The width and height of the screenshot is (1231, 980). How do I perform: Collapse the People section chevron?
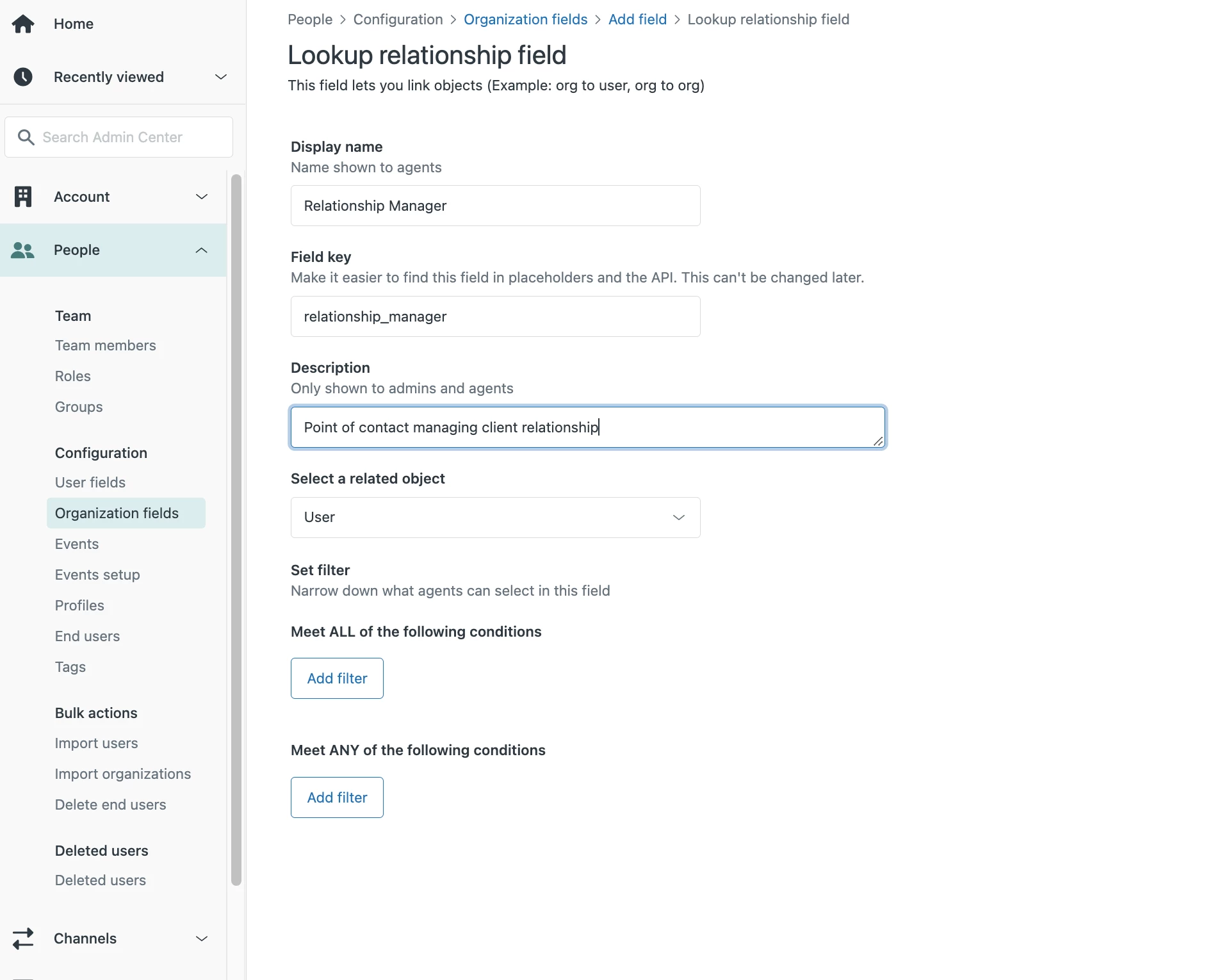pyautogui.click(x=202, y=250)
